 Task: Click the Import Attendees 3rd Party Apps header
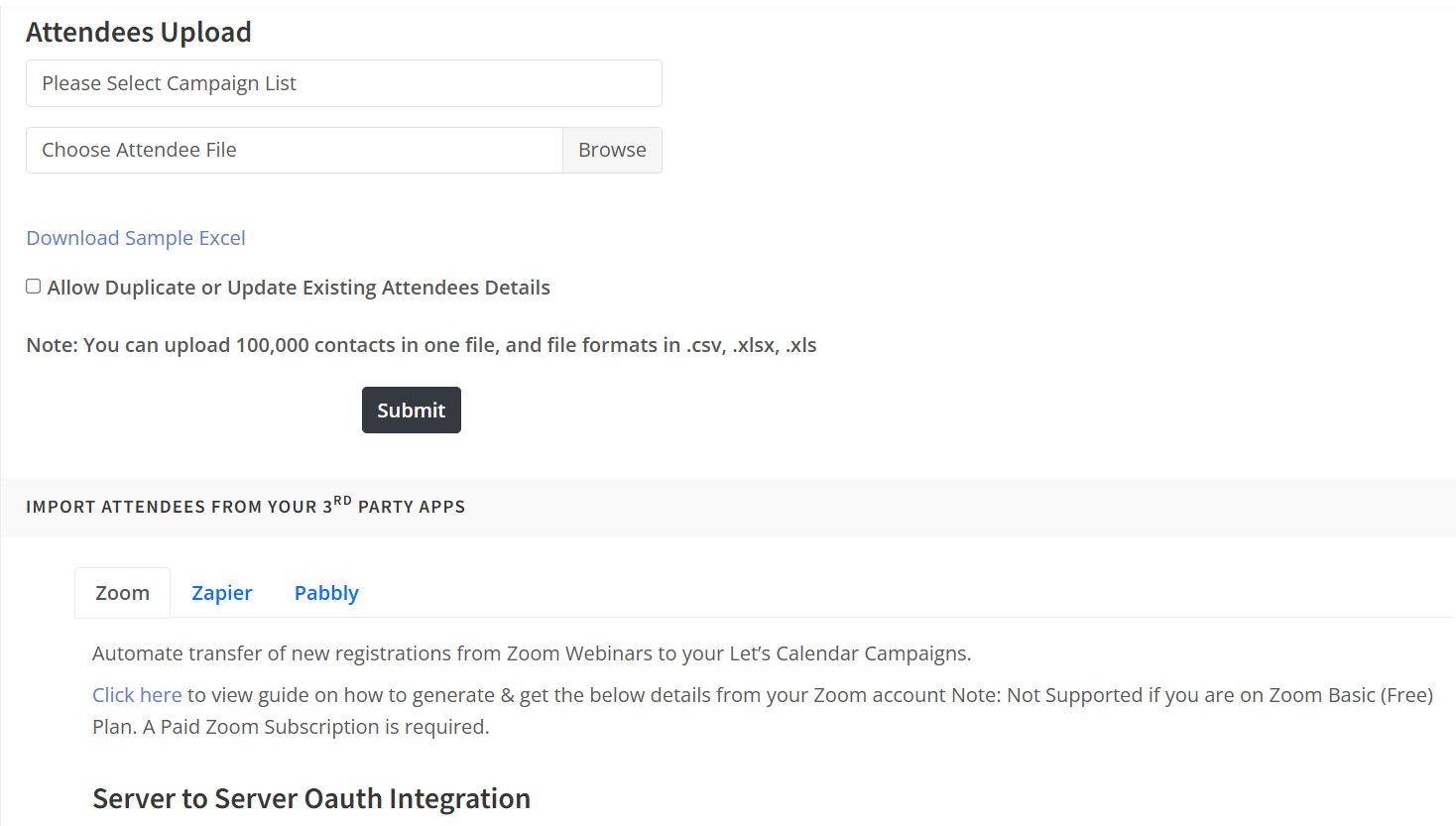pyautogui.click(x=245, y=507)
